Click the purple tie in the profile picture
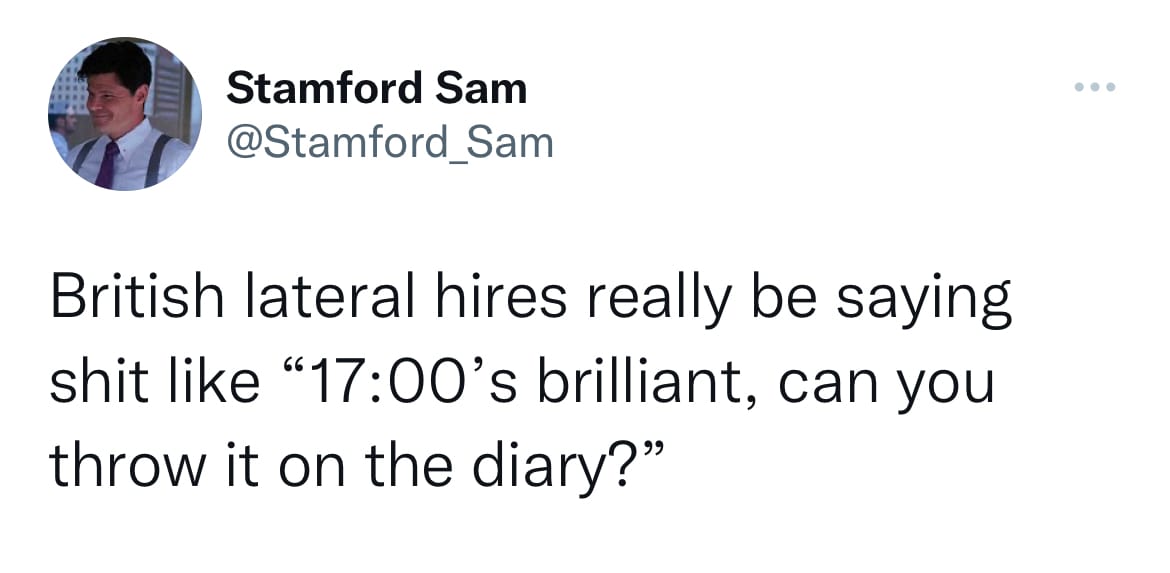 coord(108,162)
